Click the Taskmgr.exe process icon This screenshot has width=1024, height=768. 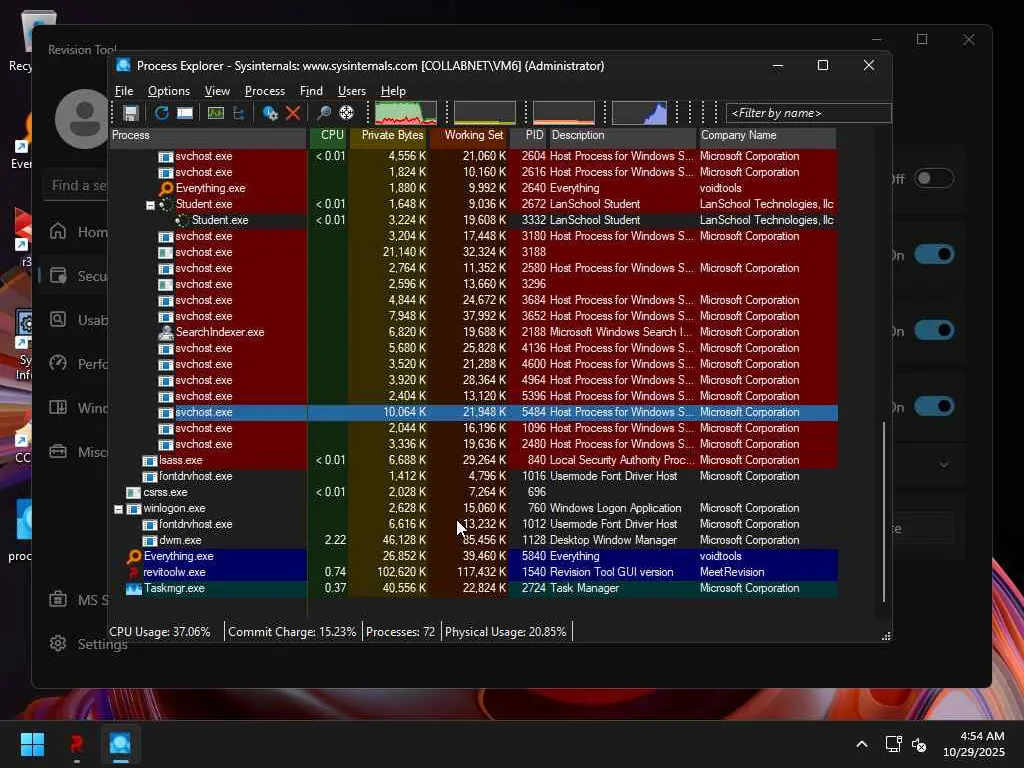click(x=134, y=588)
